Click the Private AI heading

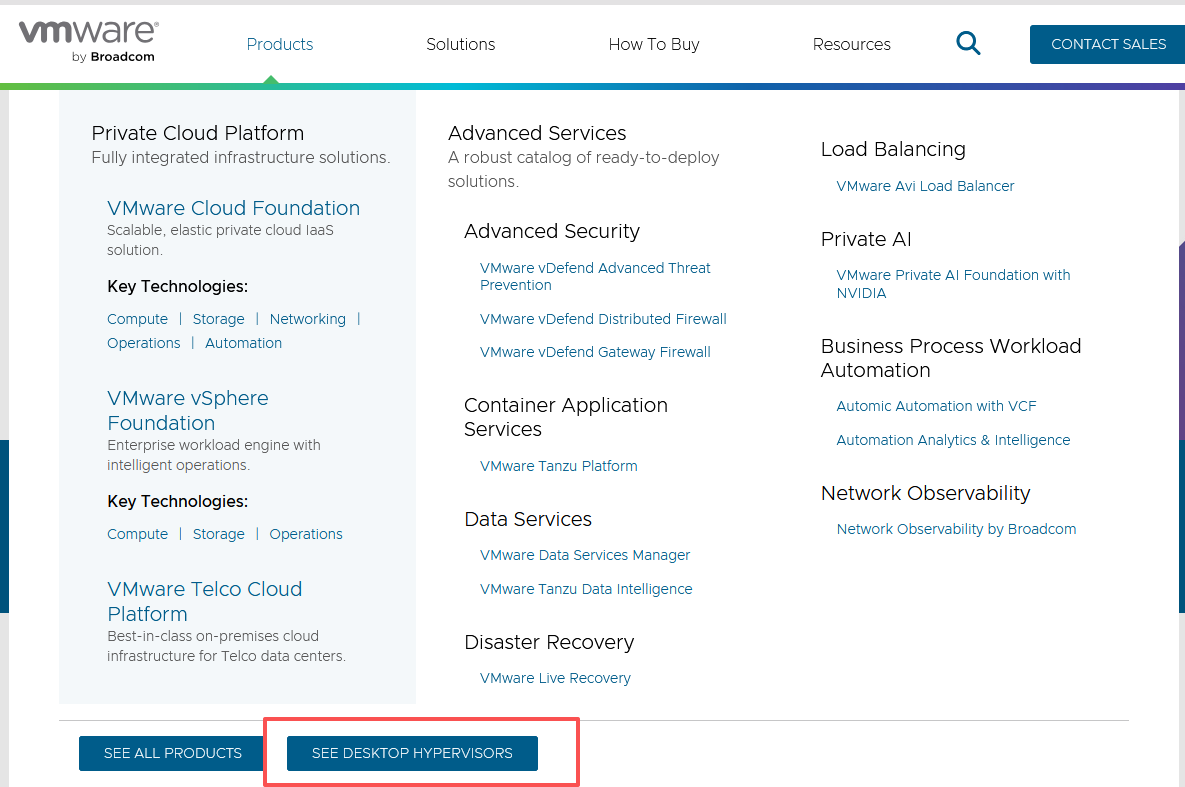coord(866,240)
